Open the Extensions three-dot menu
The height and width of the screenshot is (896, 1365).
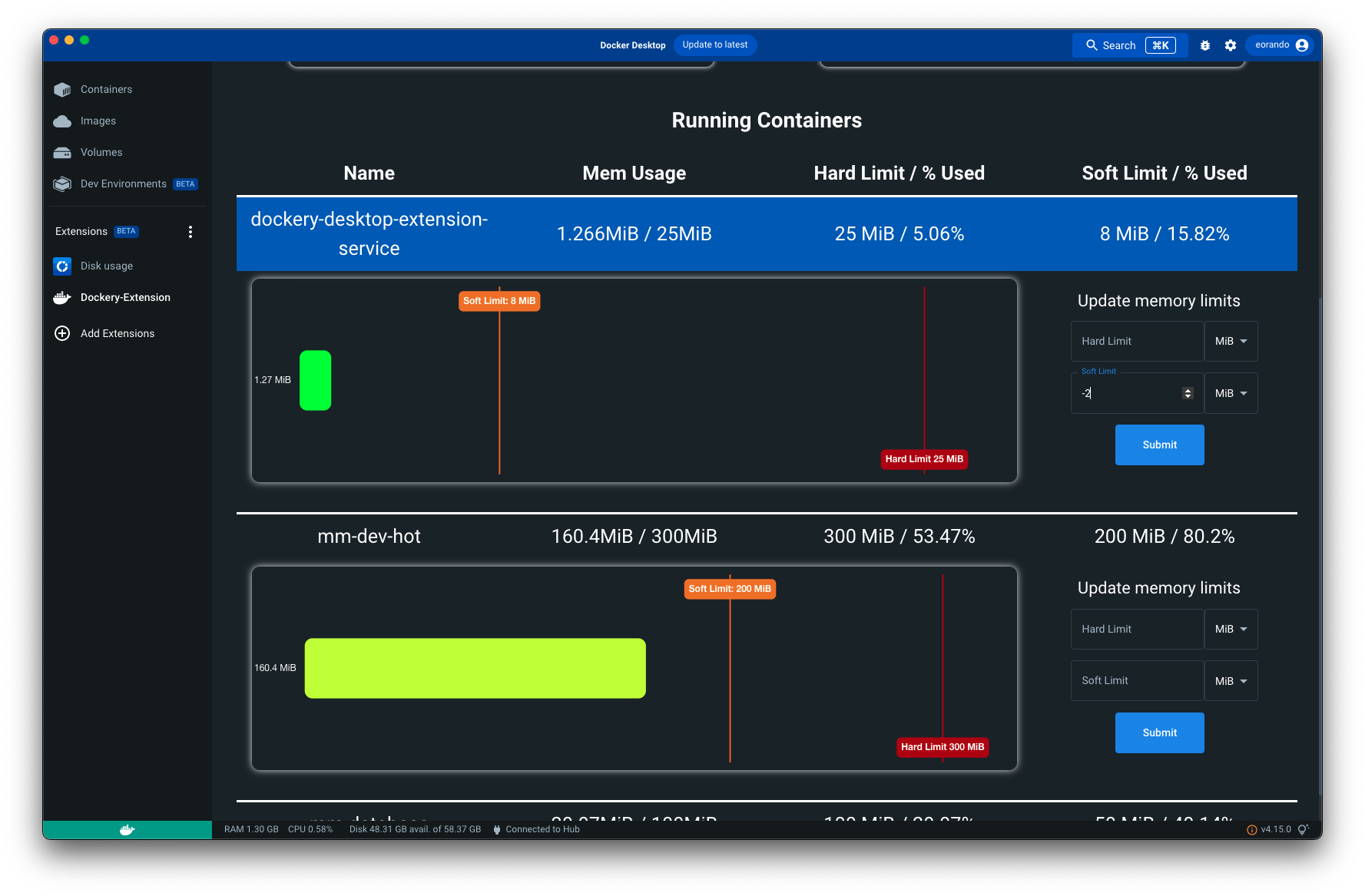coord(191,232)
